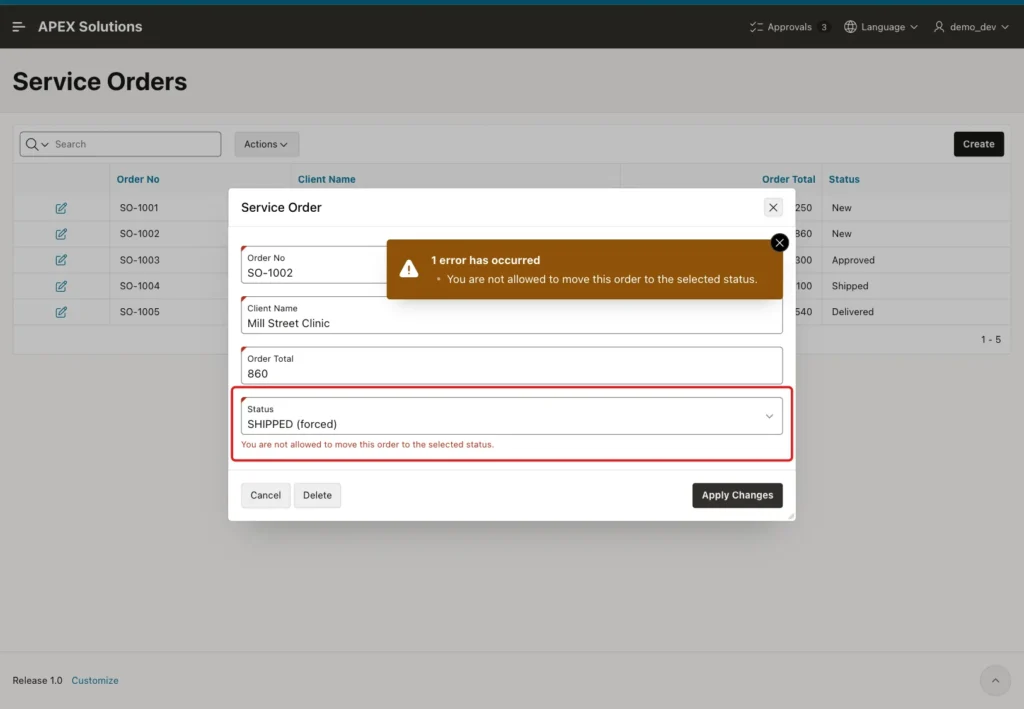Open the Customize link in footer

click(95, 680)
